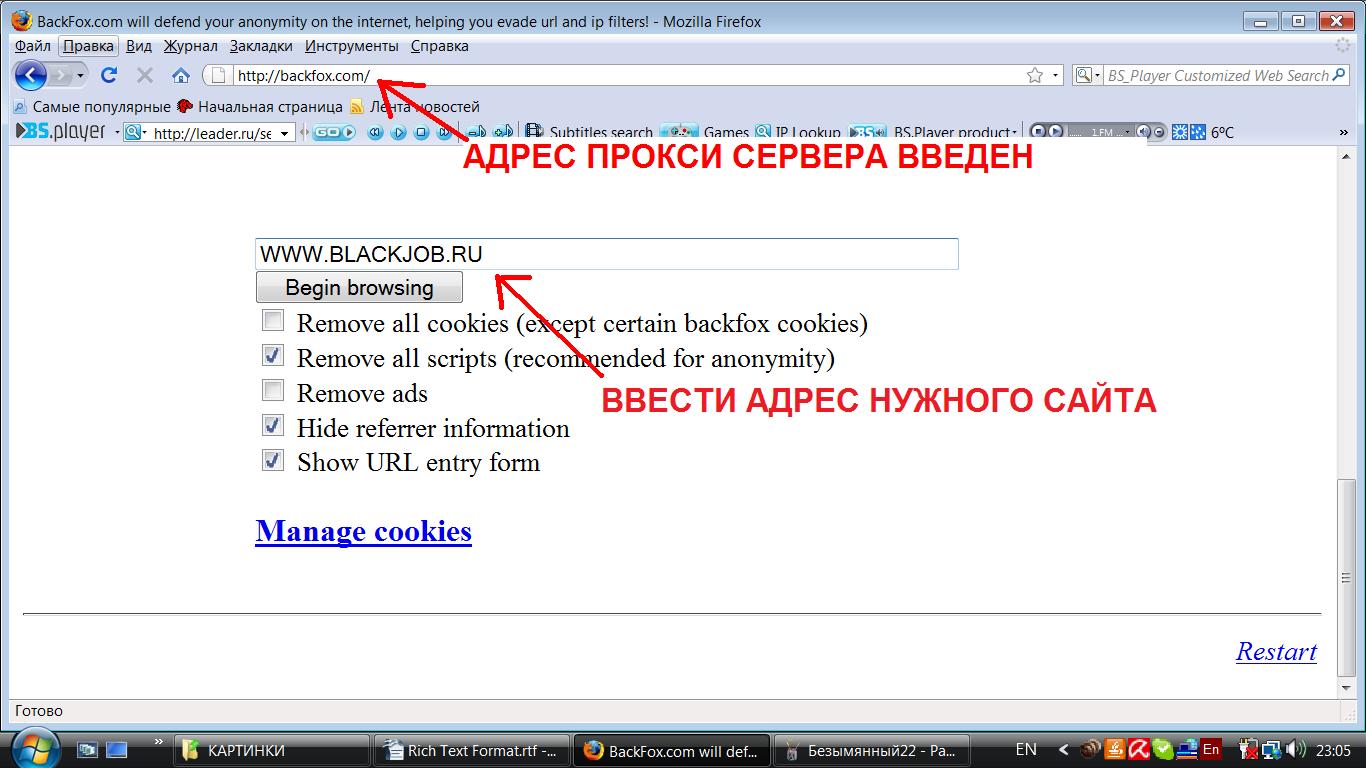Expand hidden toolbar items chevron
Viewport: 1366px width, 768px height.
[x=1344, y=132]
